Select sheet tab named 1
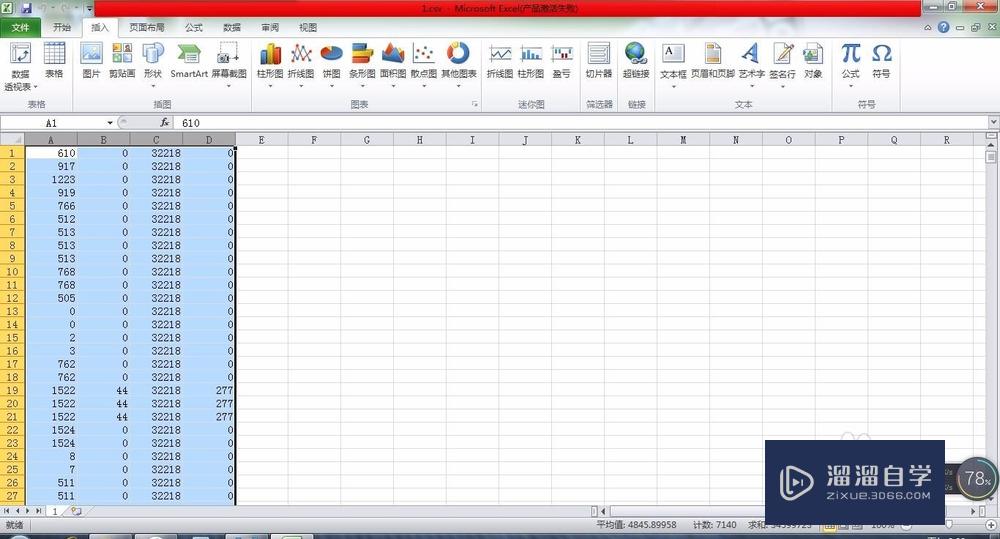Screen dimensions: 1000x539 (x=55, y=511)
